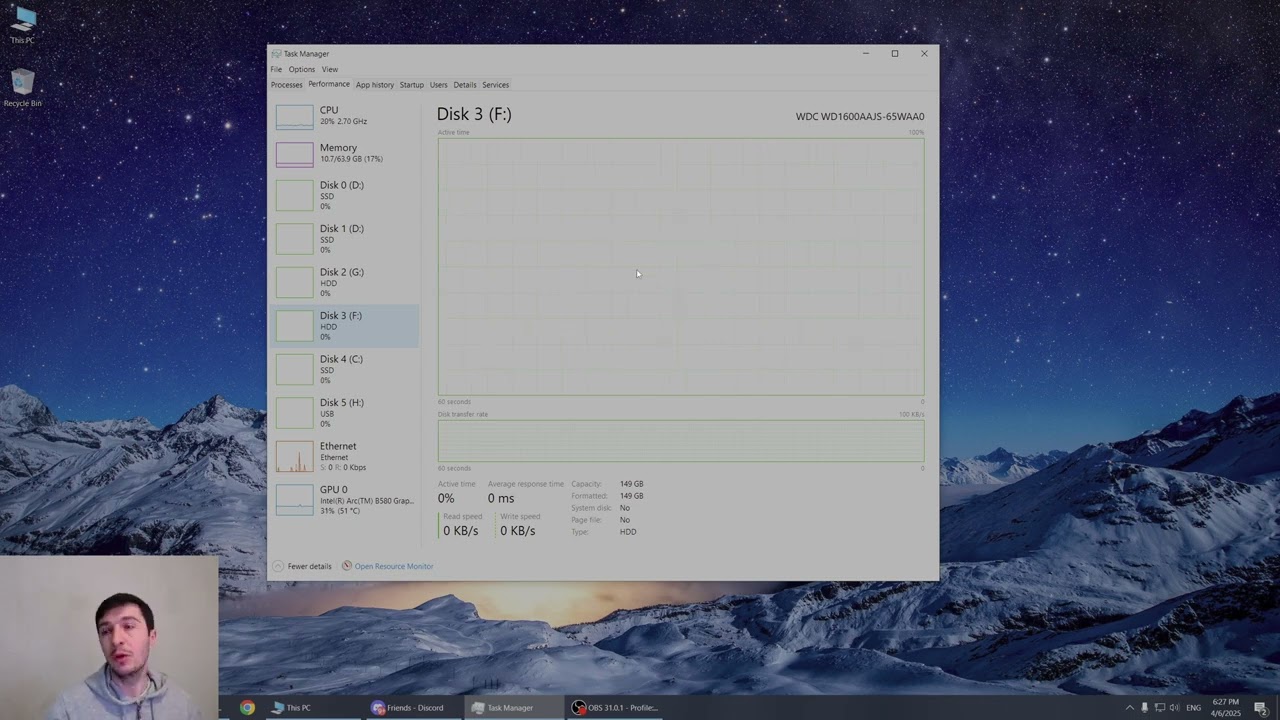The width and height of the screenshot is (1280, 720).
Task: Click the Read speed 0 KB/s value
Action: [x=461, y=531]
